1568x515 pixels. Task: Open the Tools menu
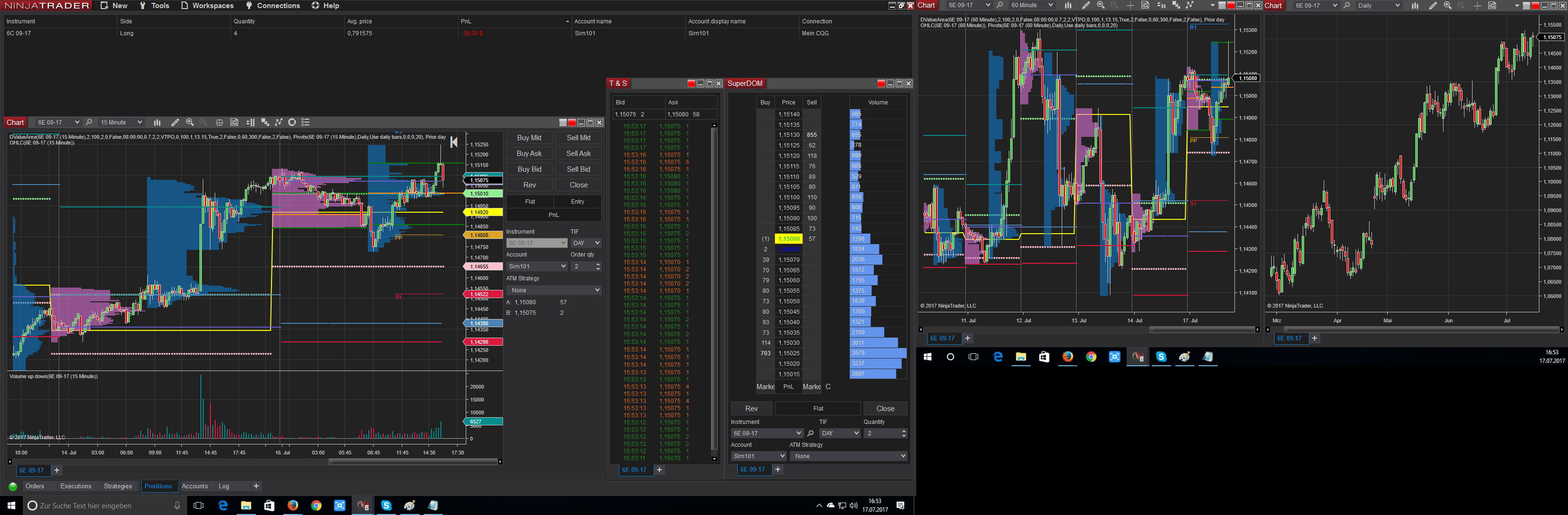(x=154, y=5)
